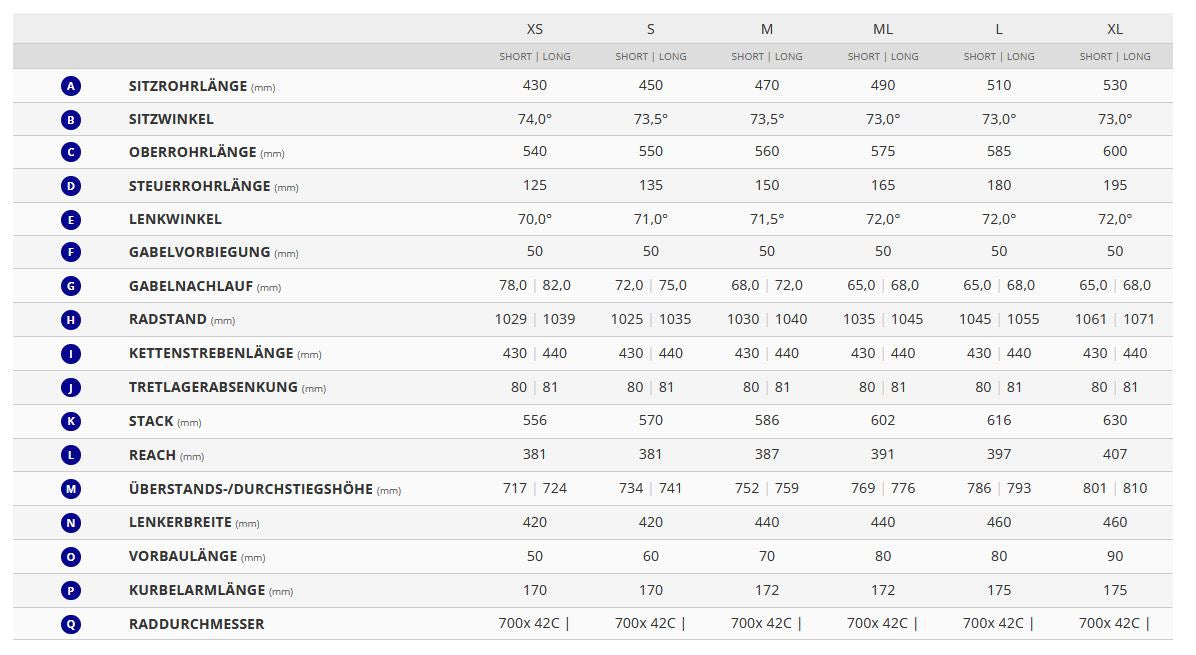Select the K badge for Stack
The height and width of the screenshot is (655, 1196).
coord(70,421)
